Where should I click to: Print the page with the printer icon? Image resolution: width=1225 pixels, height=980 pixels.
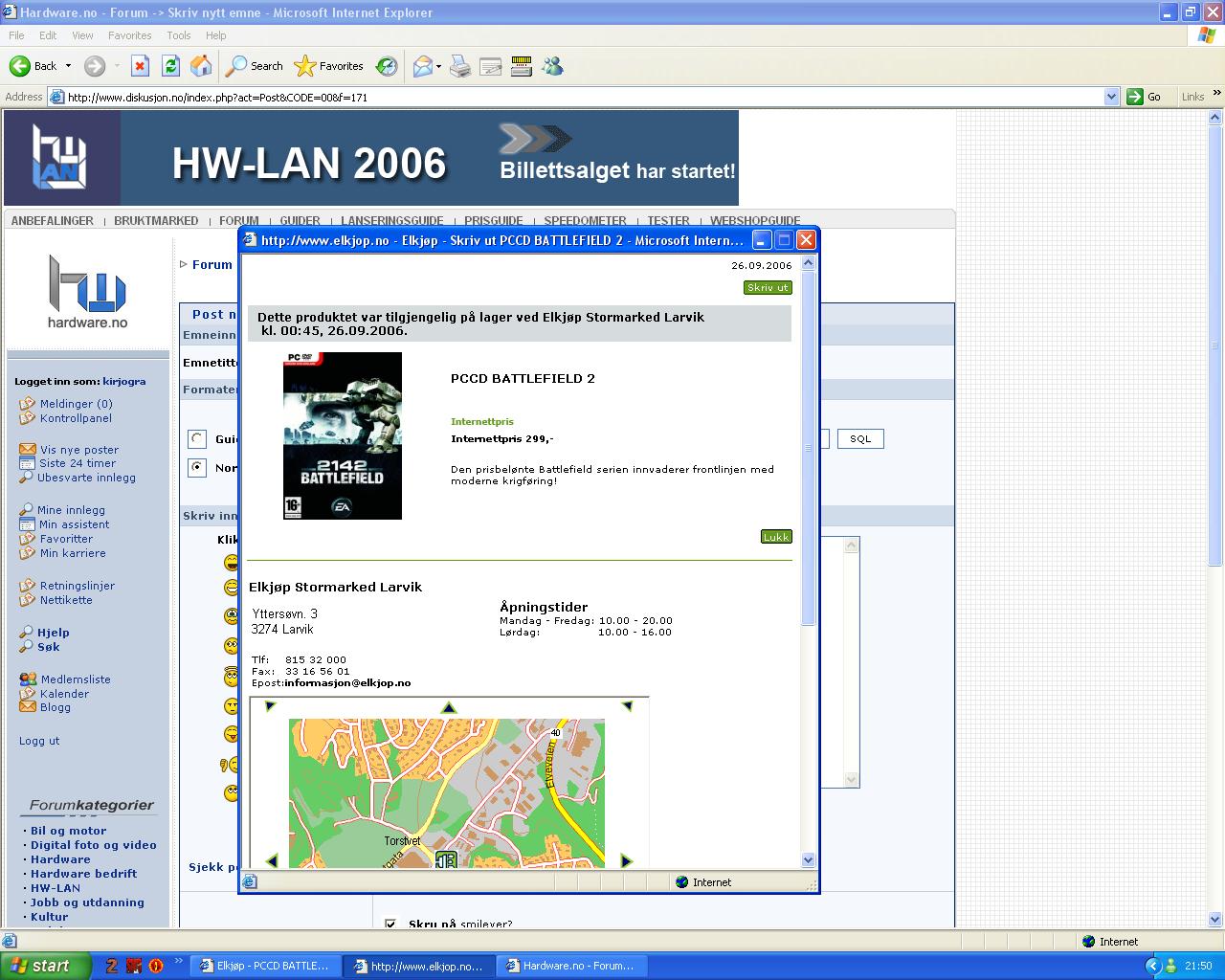(460, 66)
